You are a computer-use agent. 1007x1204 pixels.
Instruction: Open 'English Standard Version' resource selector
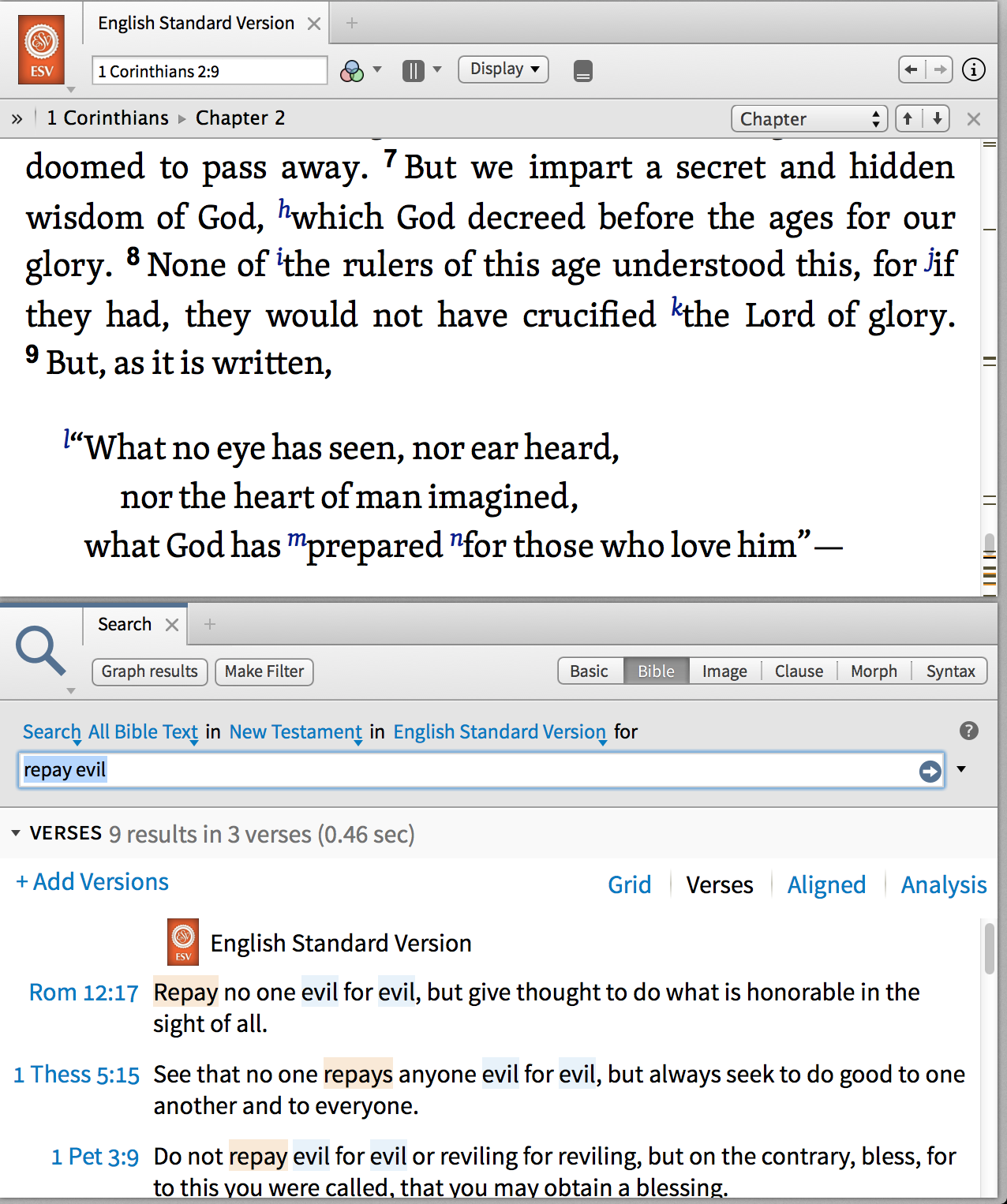click(500, 732)
